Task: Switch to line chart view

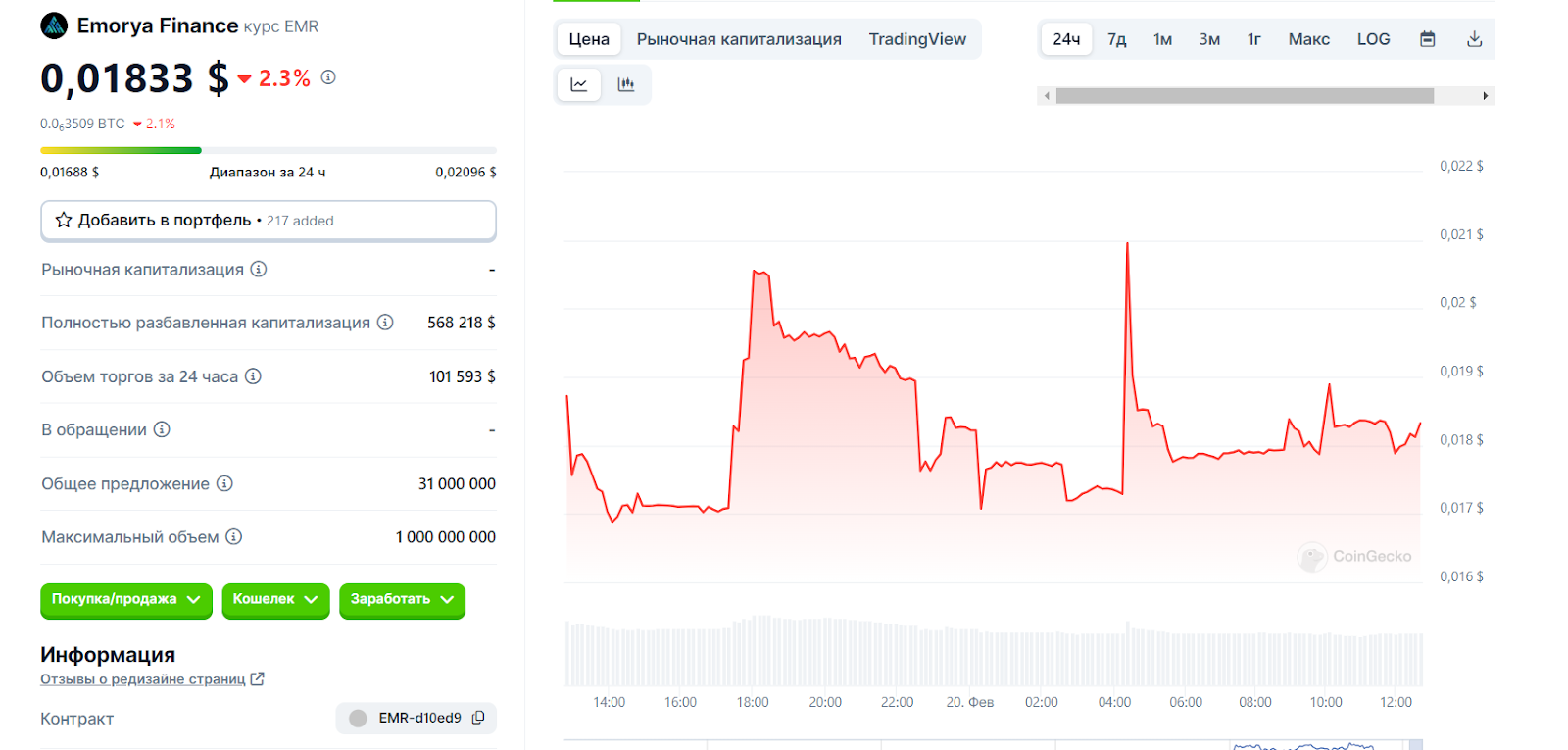Action: (579, 84)
